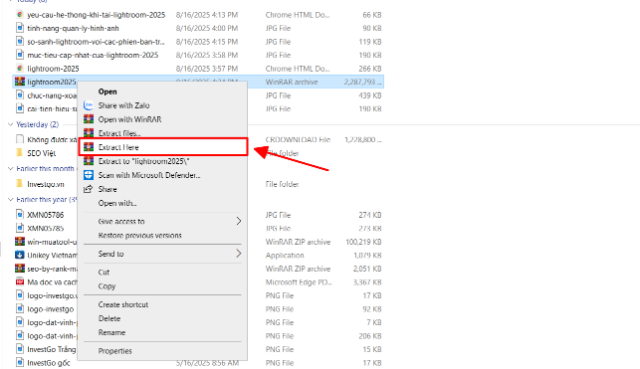640x369 pixels.
Task: Collapse the Yesterday (2) group
Action: point(11,124)
